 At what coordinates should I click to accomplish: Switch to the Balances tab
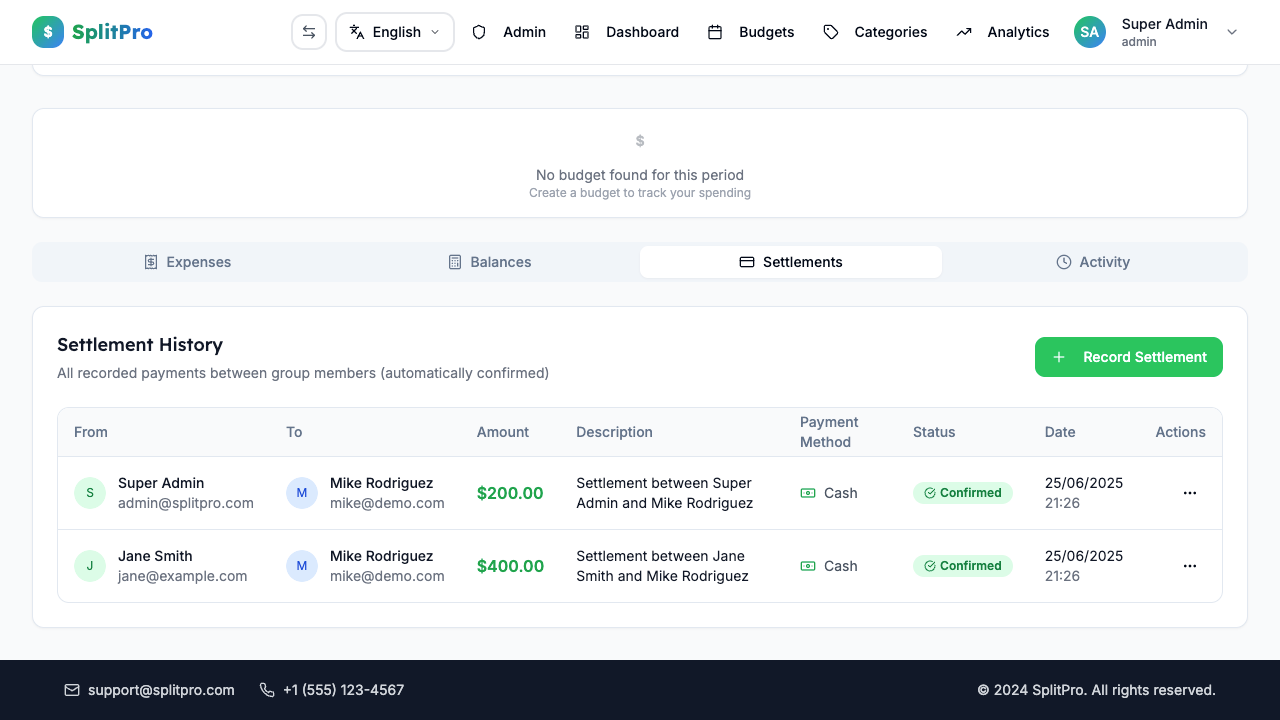(x=490, y=261)
